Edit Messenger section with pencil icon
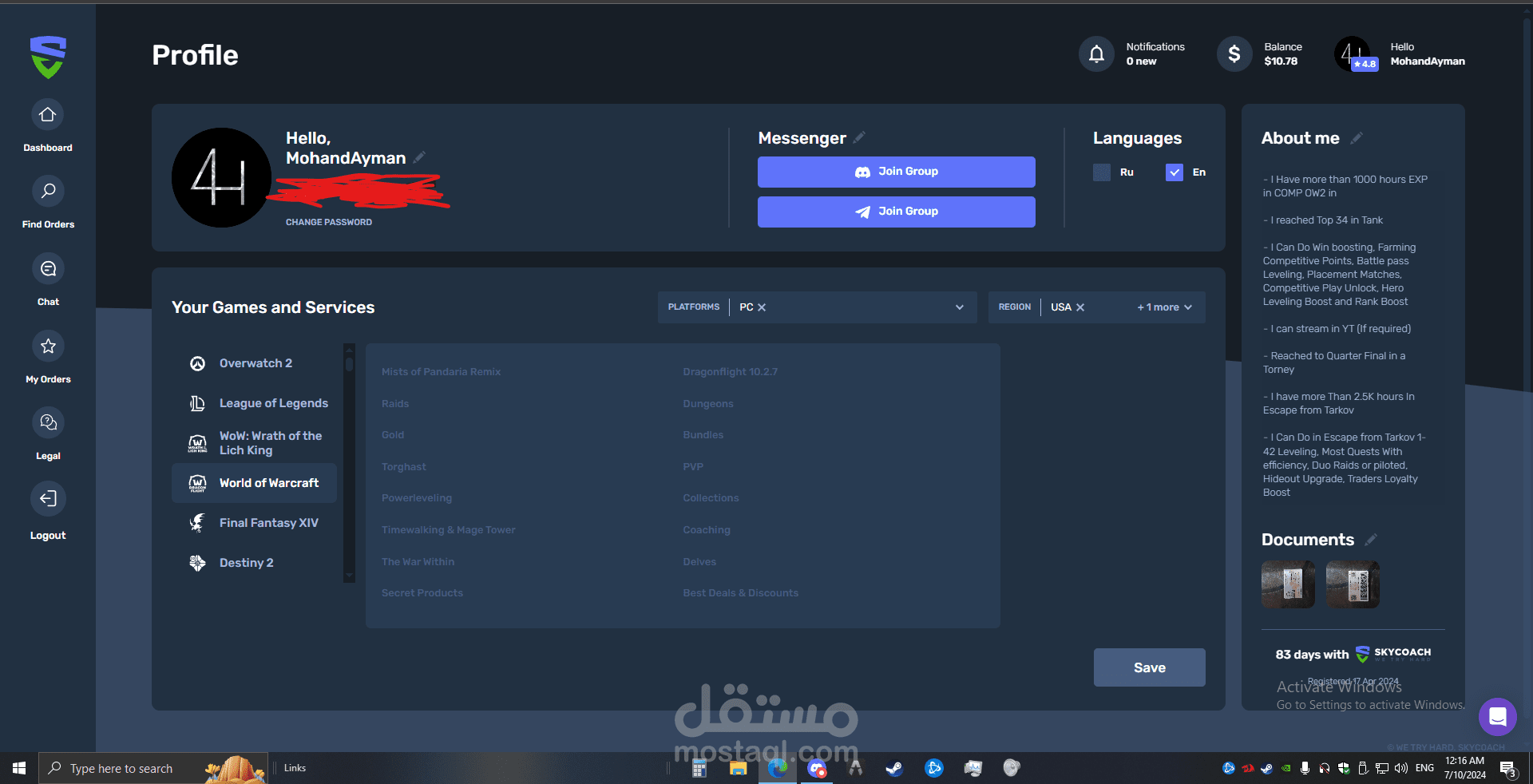1533x784 pixels. (x=859, y=137)
